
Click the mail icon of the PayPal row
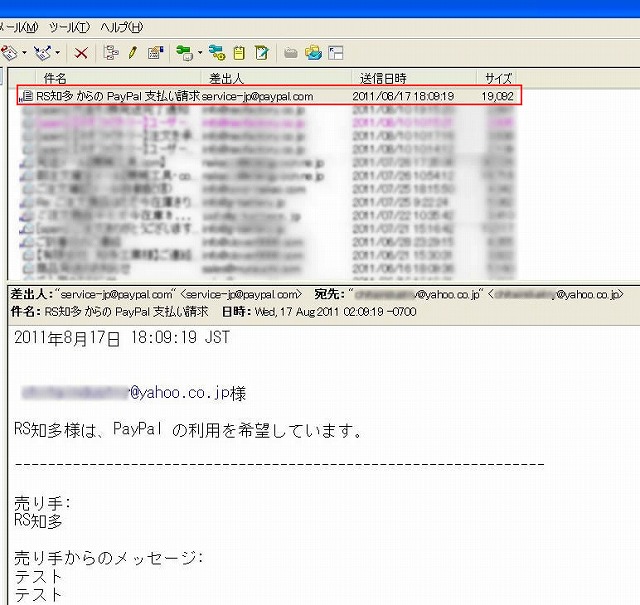27,96
